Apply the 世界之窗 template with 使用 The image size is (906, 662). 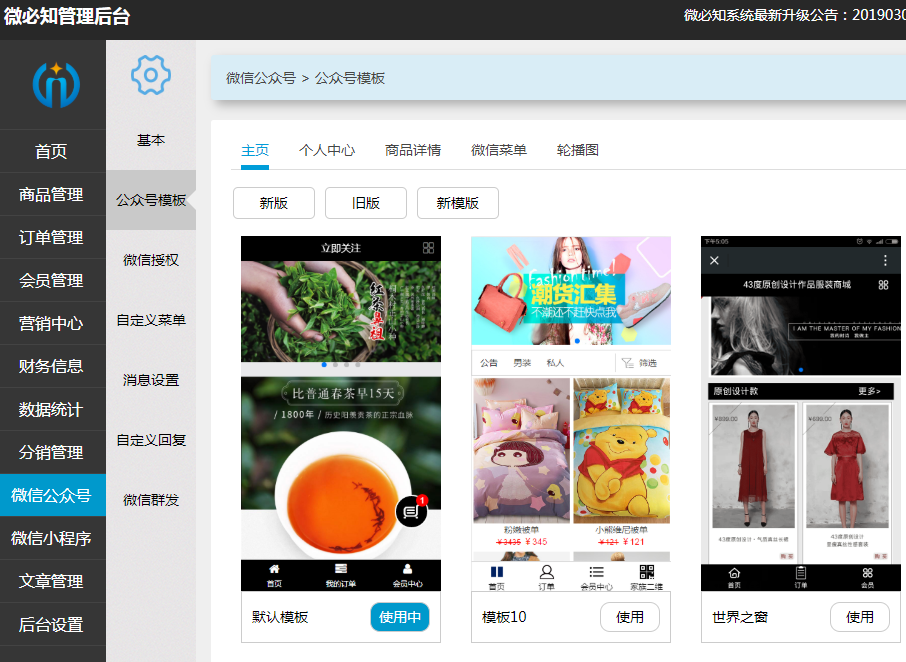(859, 617)
